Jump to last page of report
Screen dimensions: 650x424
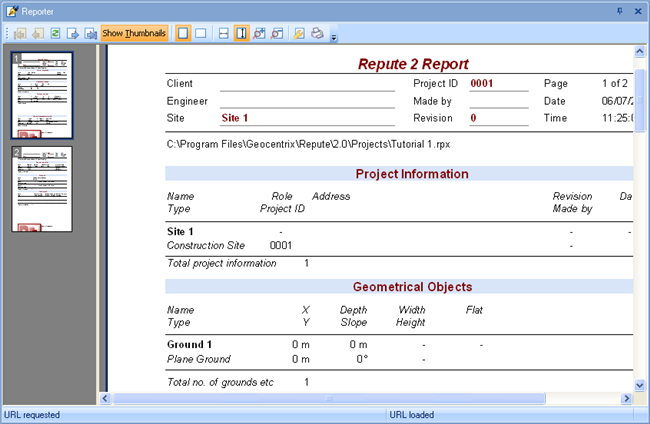[x=91, y=33]
